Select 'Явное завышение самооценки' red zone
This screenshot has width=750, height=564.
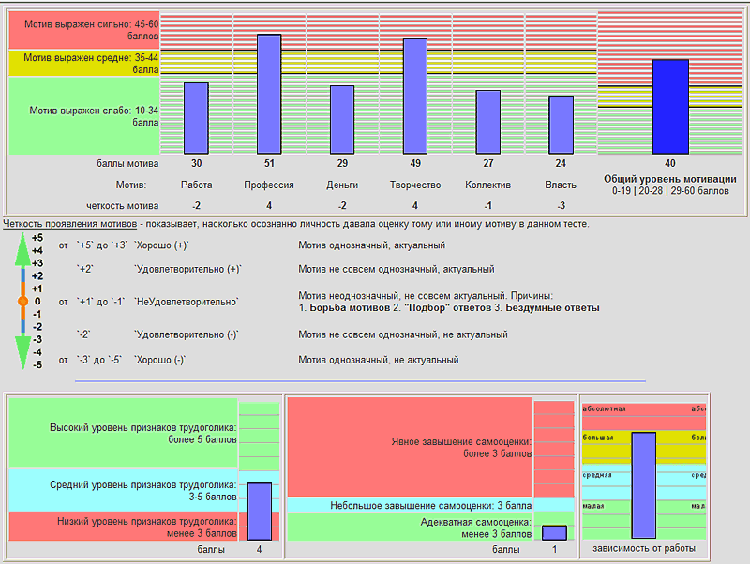tap(410, 447)
